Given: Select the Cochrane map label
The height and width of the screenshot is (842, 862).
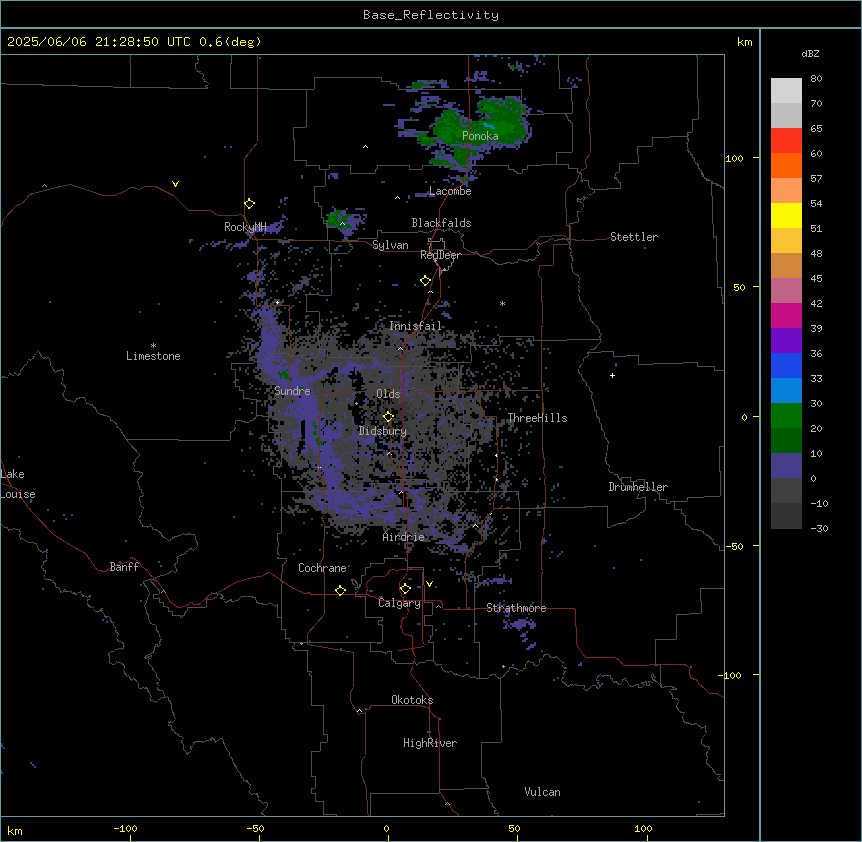Looking at the screenshot, I should point(322,568).
